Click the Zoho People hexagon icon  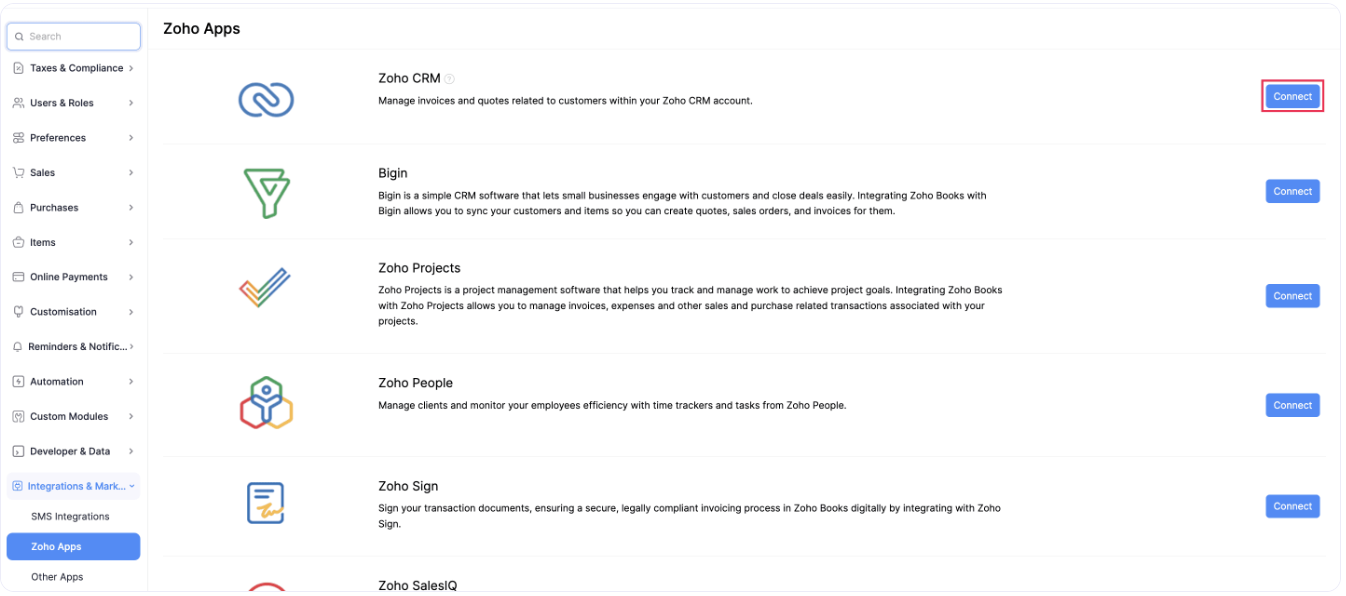(x=265, y=403)
